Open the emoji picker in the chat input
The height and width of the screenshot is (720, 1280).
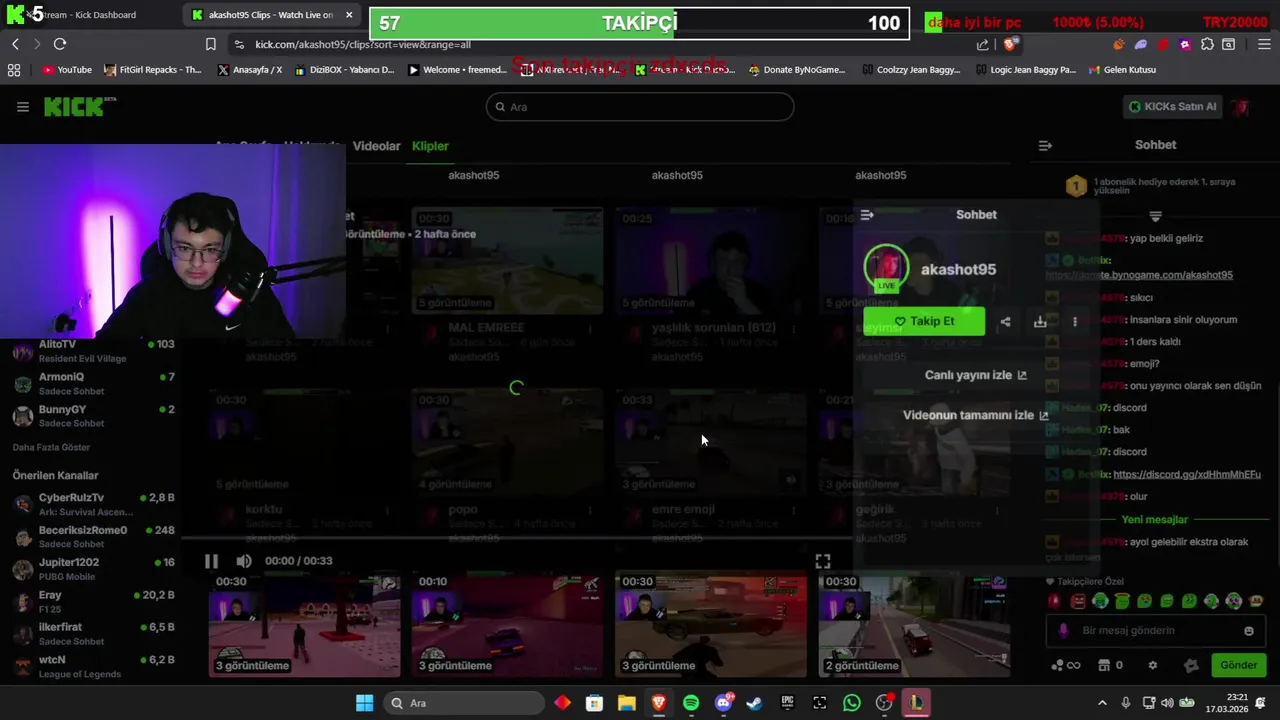[x=1248, y=631]
